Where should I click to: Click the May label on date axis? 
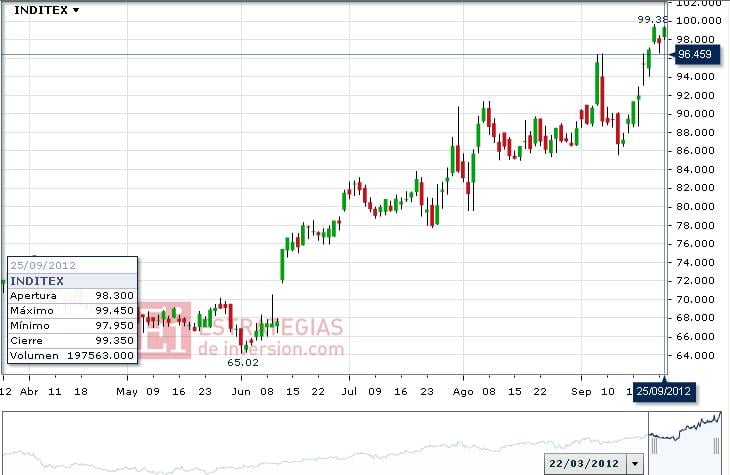(127, 392)
